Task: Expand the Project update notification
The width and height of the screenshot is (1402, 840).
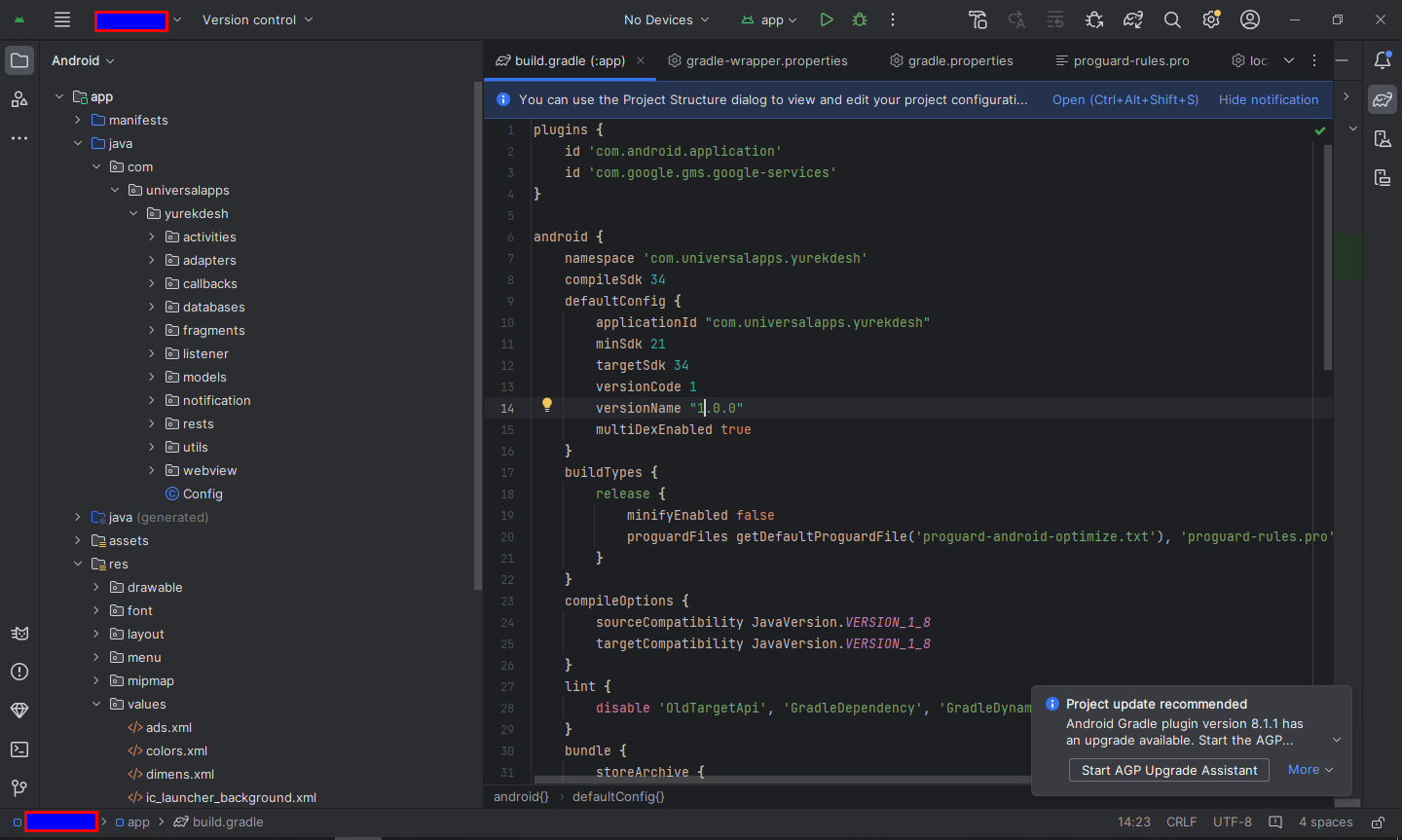Action: coord(1337,740)
